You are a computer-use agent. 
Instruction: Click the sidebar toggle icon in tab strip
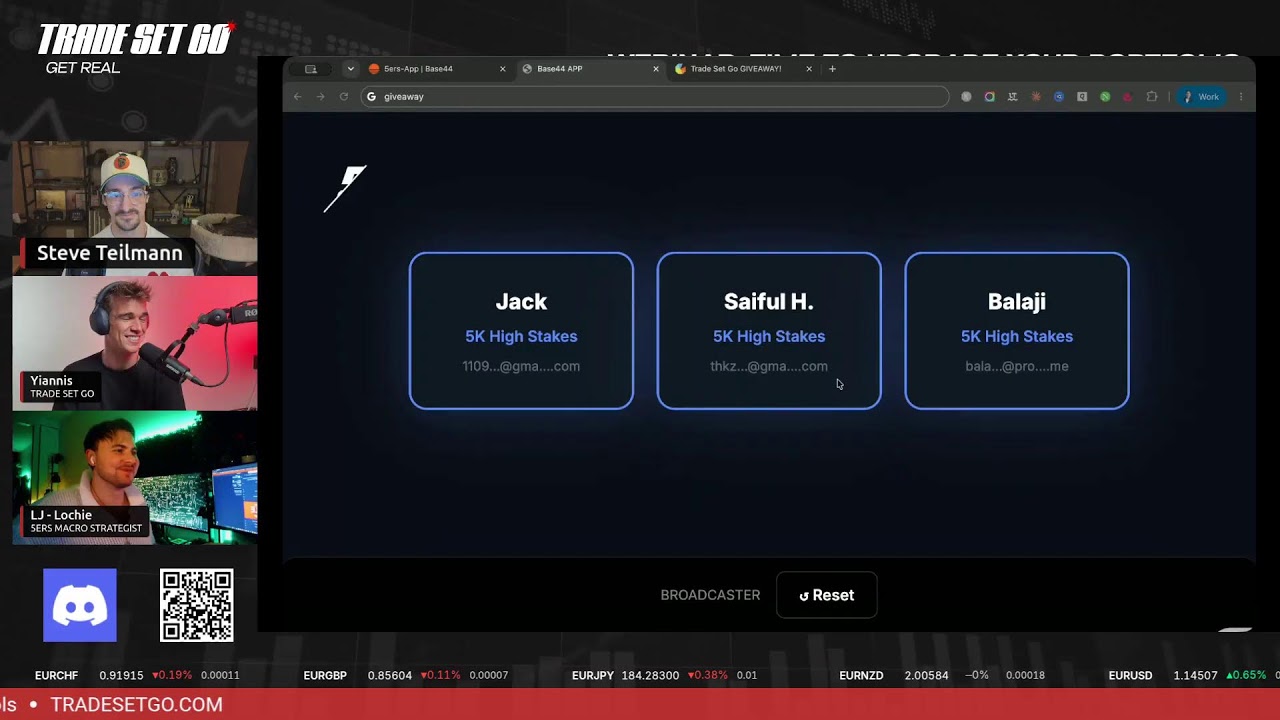[x=311, y=69]
